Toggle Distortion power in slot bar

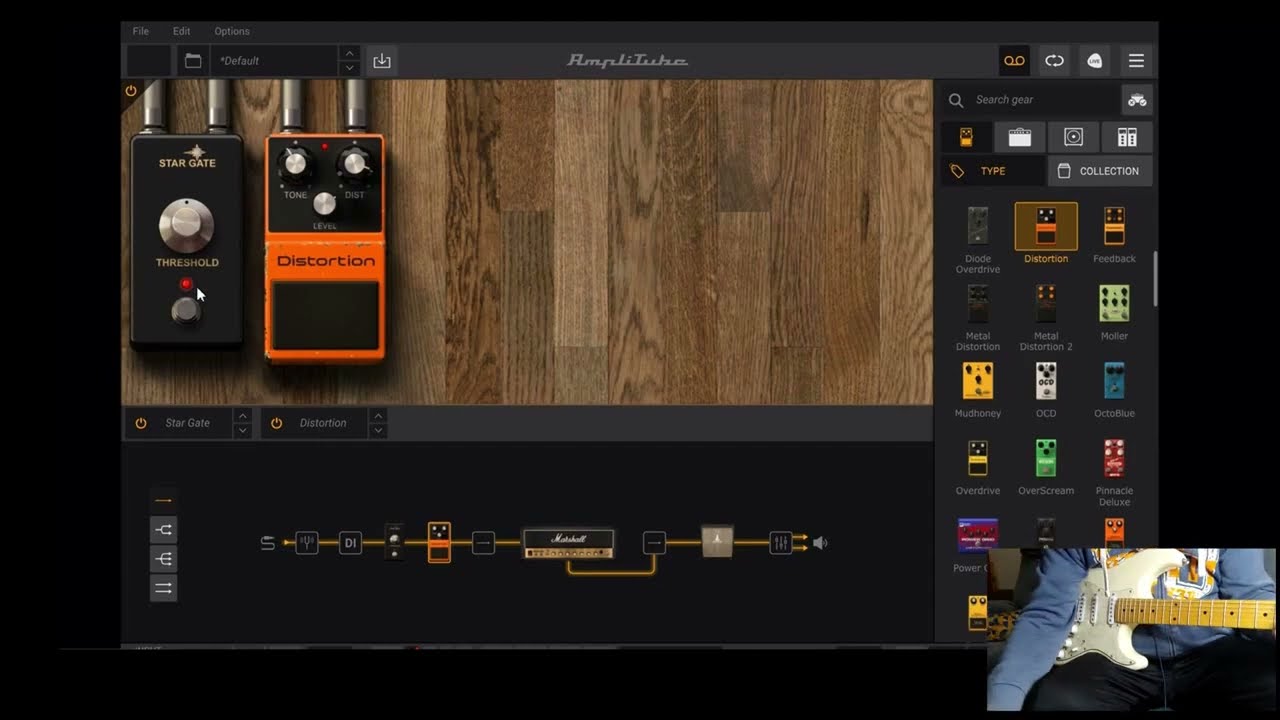click(276, 423)
